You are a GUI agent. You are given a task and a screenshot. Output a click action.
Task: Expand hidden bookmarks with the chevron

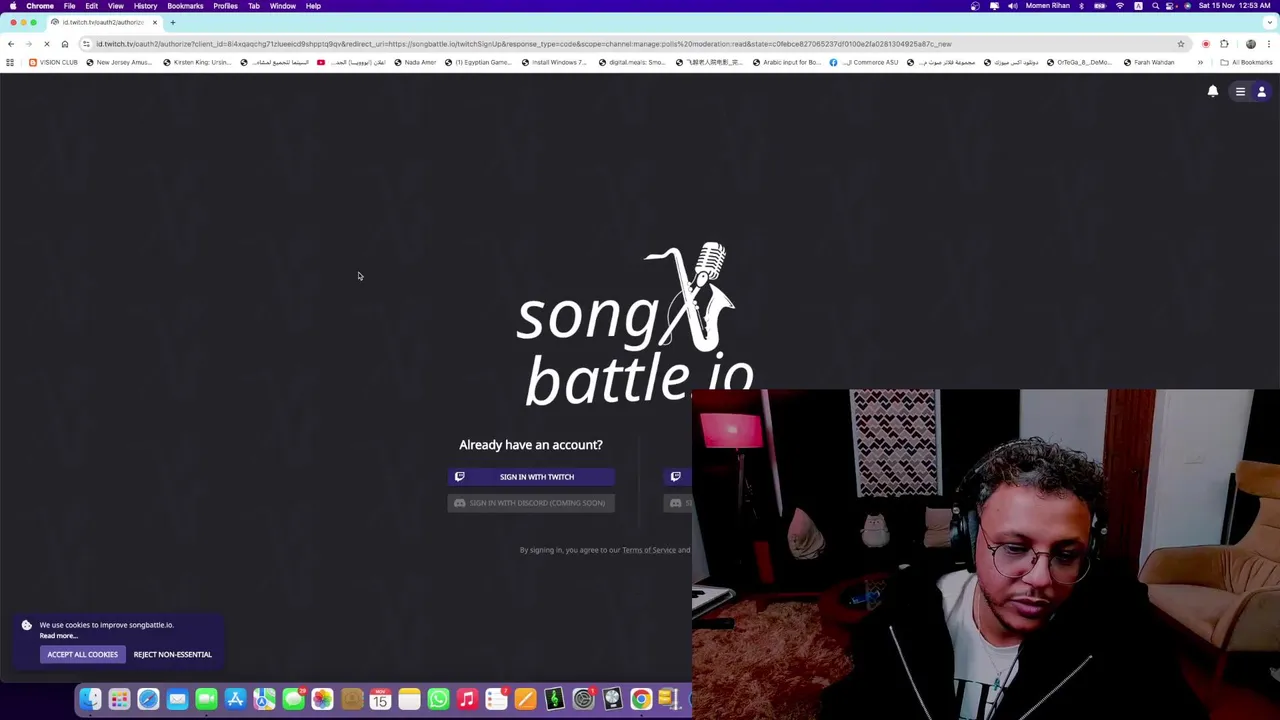tap(1200, 62)
